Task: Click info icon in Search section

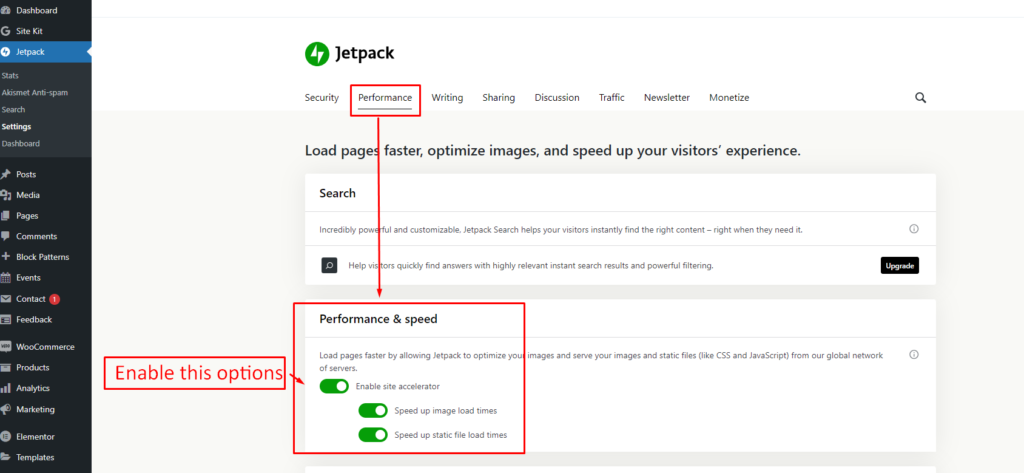Action: tap(914, 229)
